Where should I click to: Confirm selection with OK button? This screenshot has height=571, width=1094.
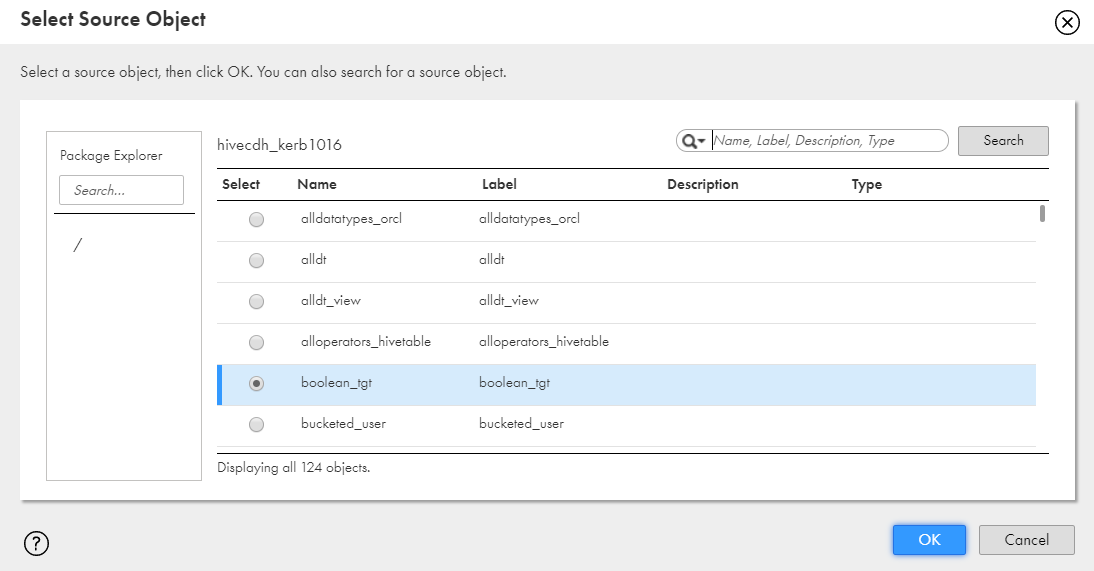click(x=929, y=540)
